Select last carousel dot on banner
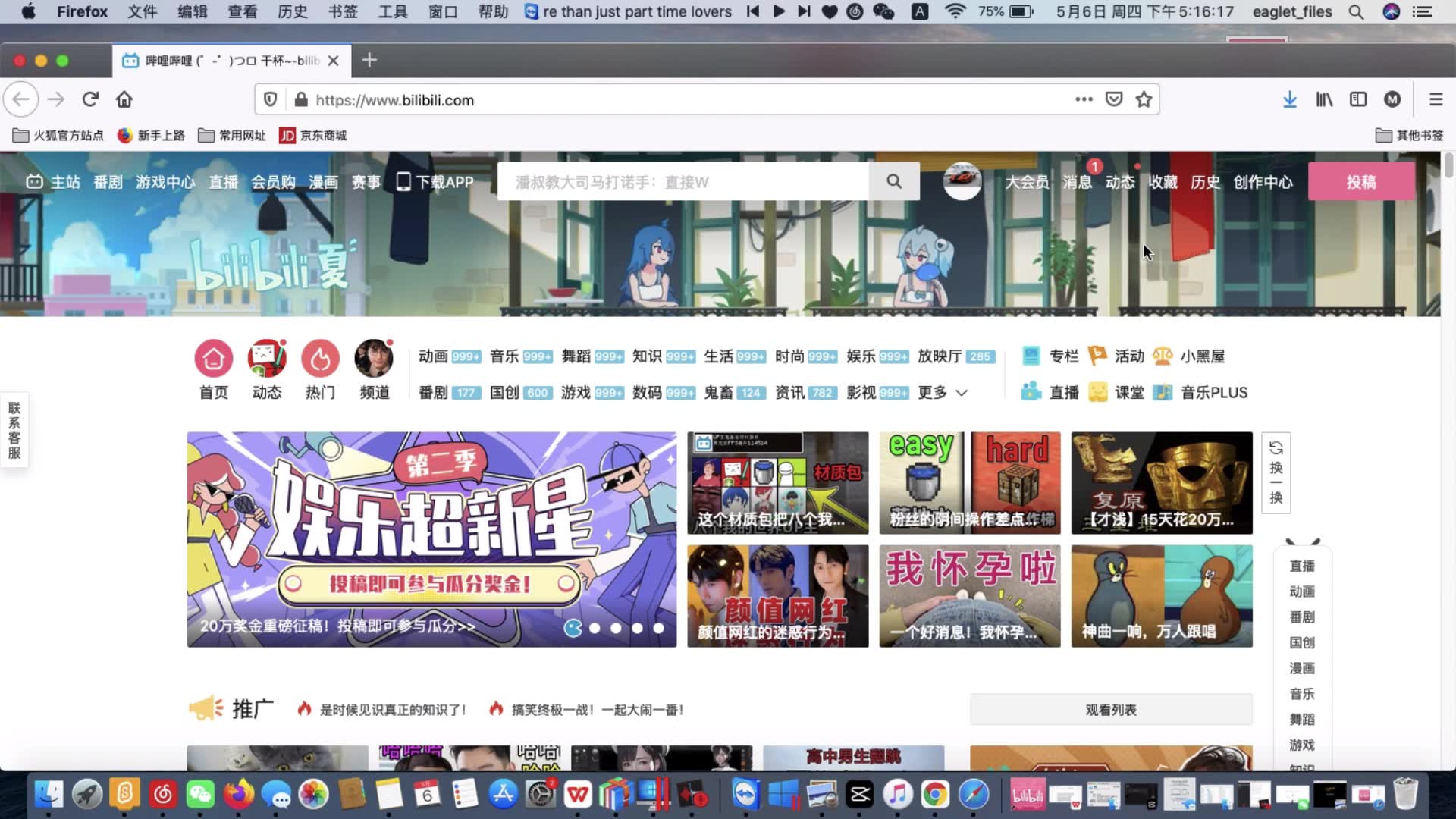This screenshot has height=819, width=1456. [x=658, y=628]
